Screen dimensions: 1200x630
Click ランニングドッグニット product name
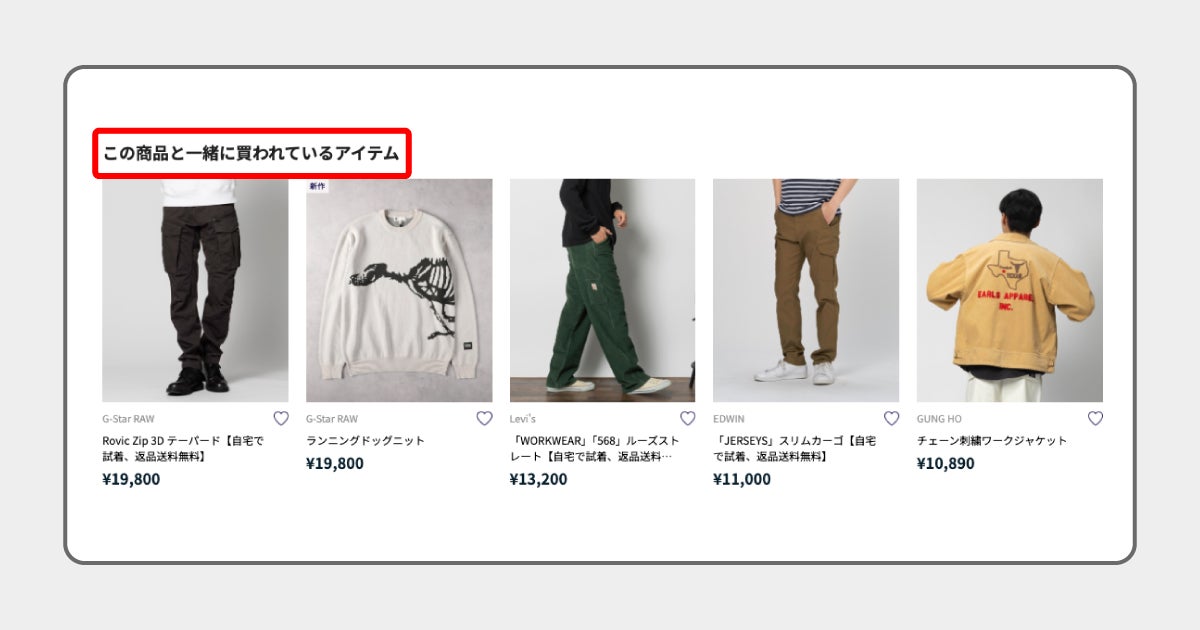pyautogui.click(x=365, y=441)
